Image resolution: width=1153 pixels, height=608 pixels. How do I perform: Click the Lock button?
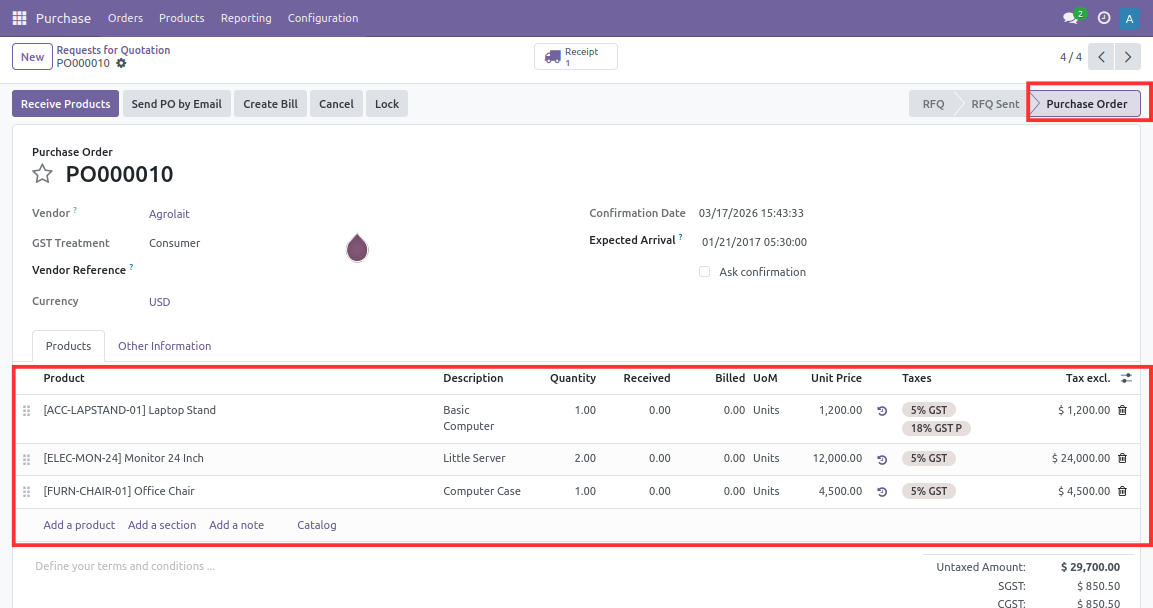coord(387,104)
